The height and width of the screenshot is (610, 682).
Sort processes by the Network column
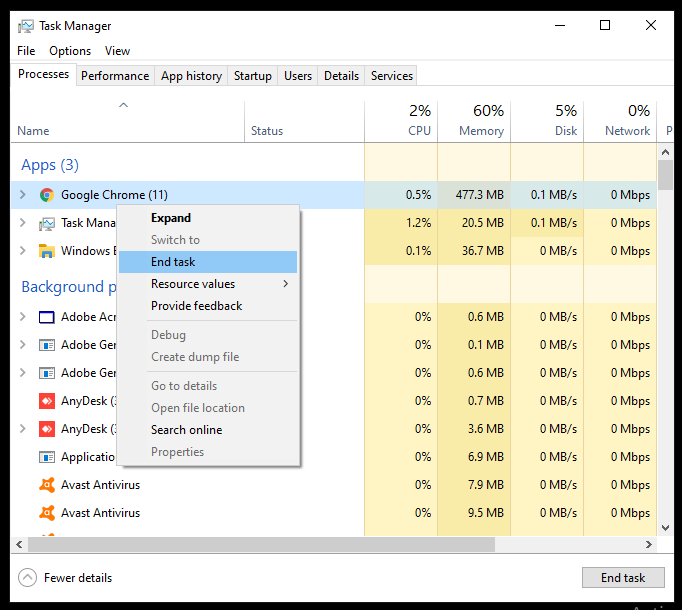pyautogui.click(x=620, y=122)
